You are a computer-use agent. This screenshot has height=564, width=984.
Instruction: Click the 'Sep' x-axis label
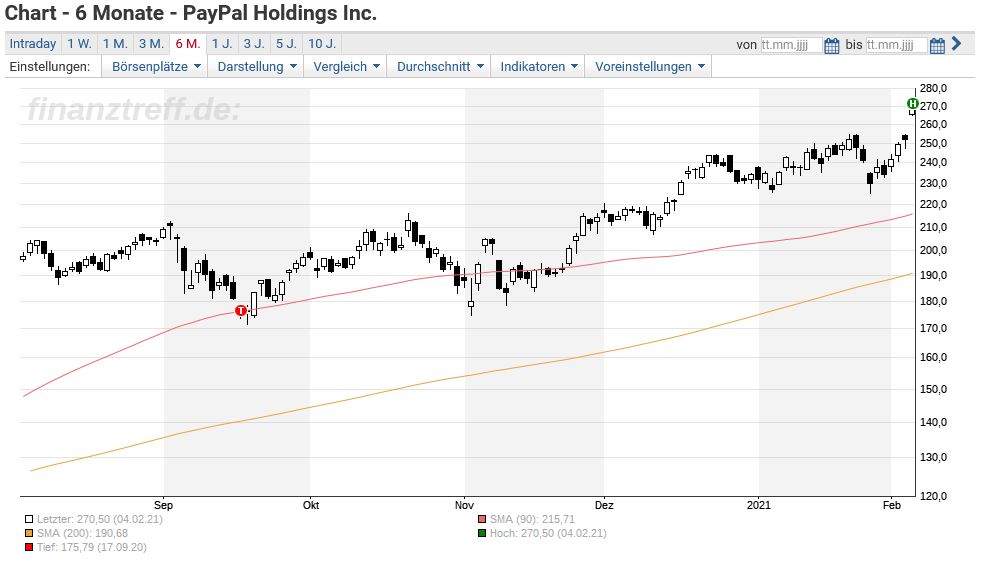click(x=163, y=505)
